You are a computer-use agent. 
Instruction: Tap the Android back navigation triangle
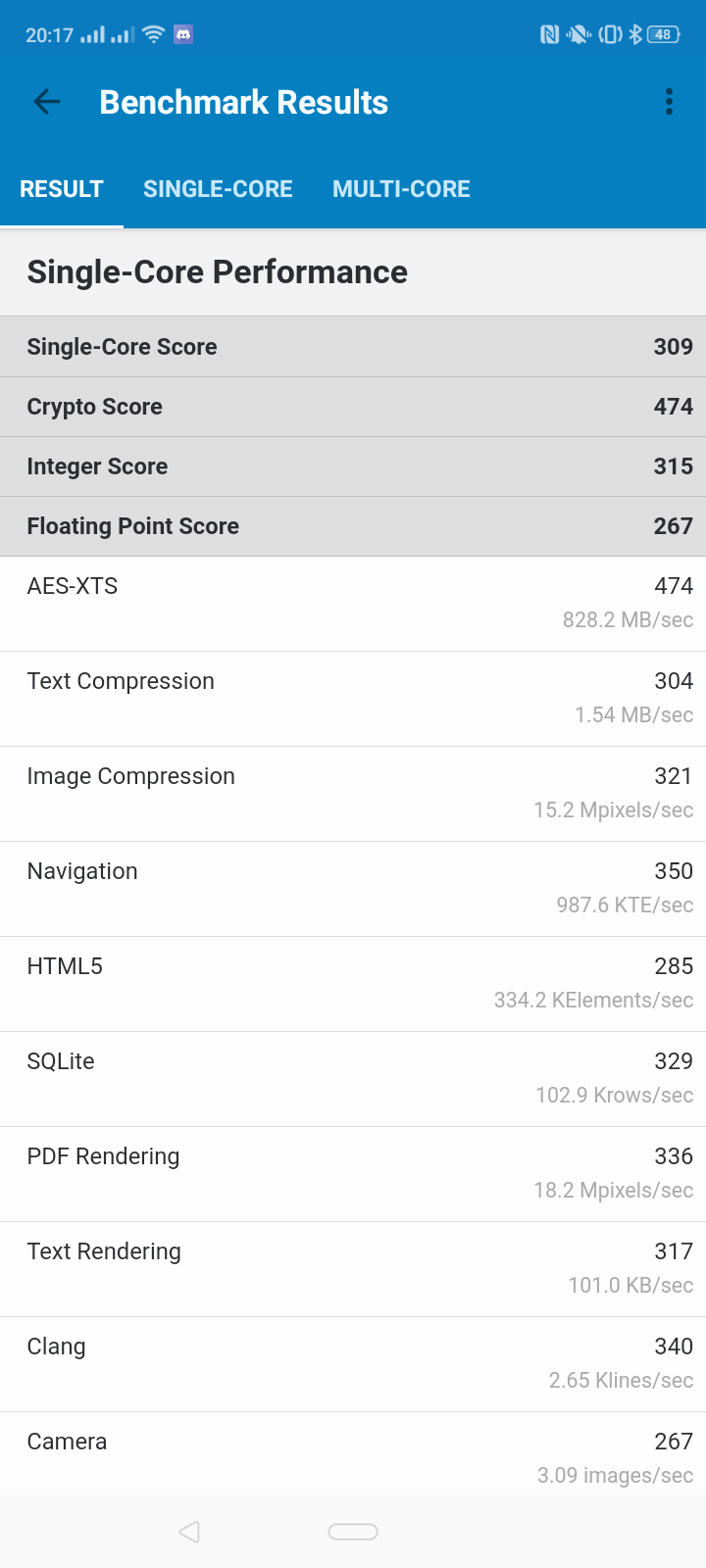(x=189, y=1531)
